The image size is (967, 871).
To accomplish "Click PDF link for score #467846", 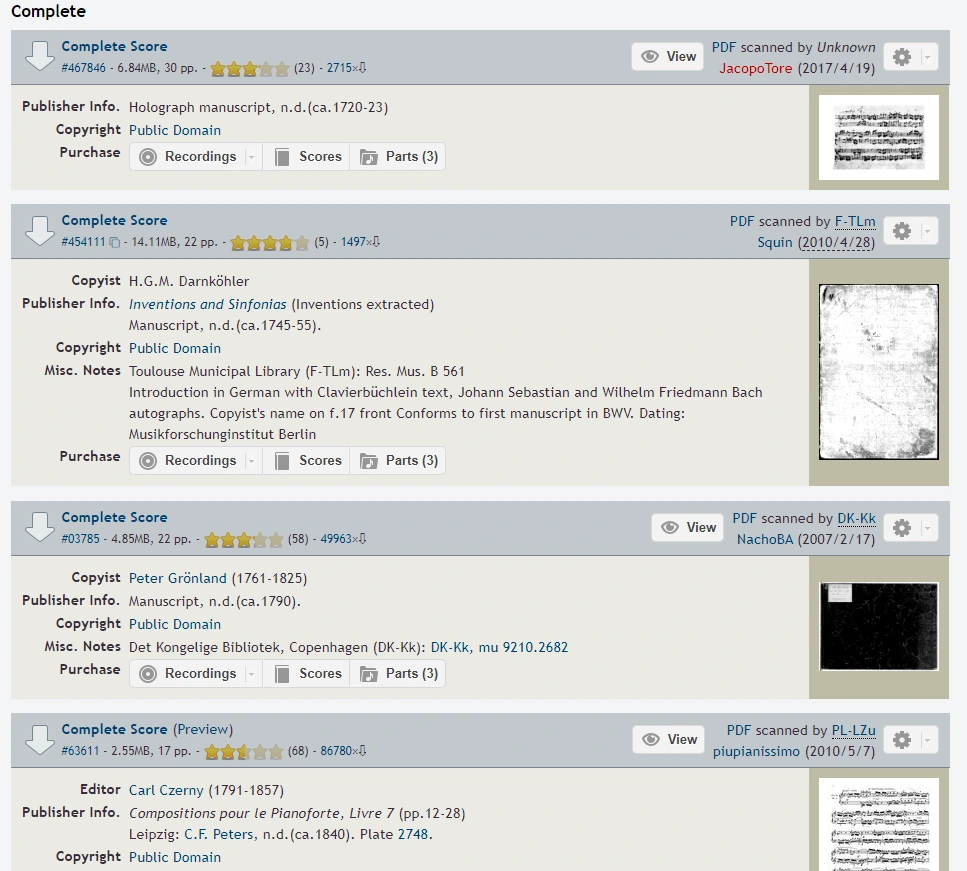I will pyautogui.click(x=724, y=47).
